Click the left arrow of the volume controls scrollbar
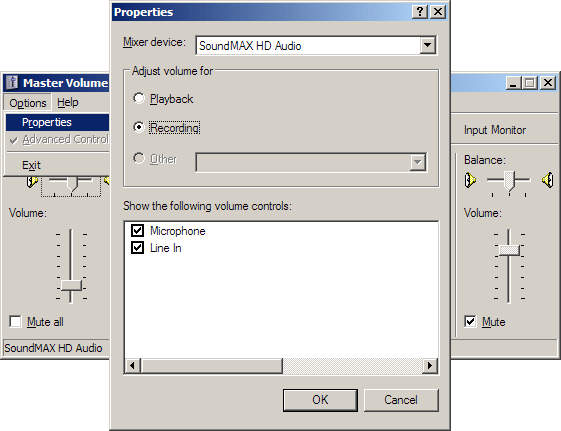Viewport: 561px width, 431px height. pyautogui.click(x=133, y=366)
